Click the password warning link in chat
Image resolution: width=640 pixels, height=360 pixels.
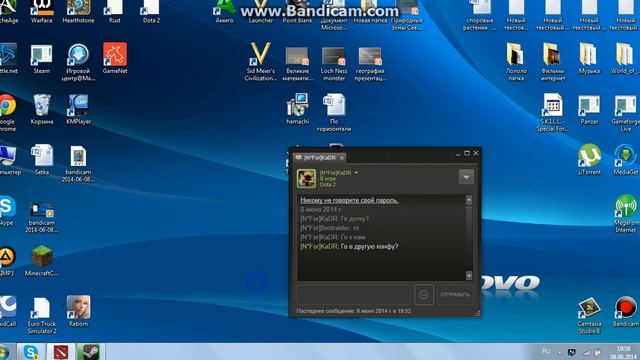tap(349, 200)
